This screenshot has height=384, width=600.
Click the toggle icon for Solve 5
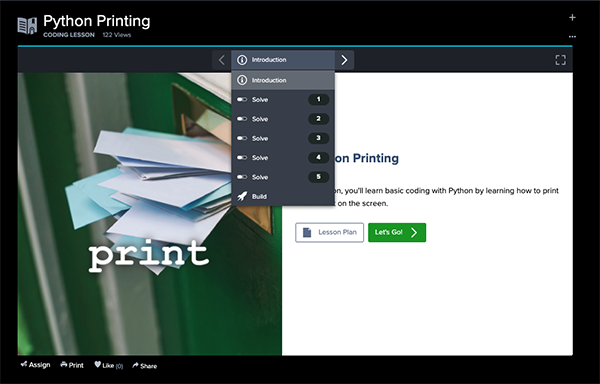coord(242,177)
